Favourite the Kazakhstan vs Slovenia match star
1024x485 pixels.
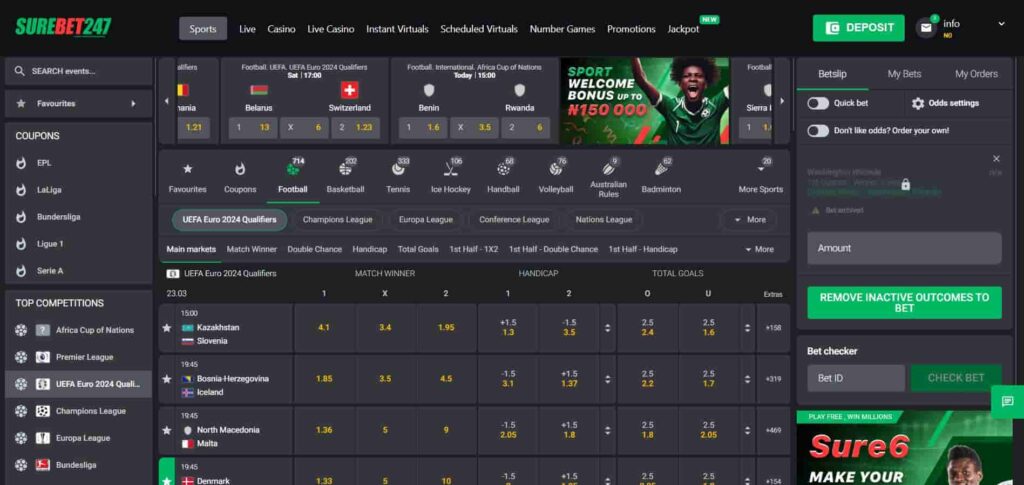[167, 327]
